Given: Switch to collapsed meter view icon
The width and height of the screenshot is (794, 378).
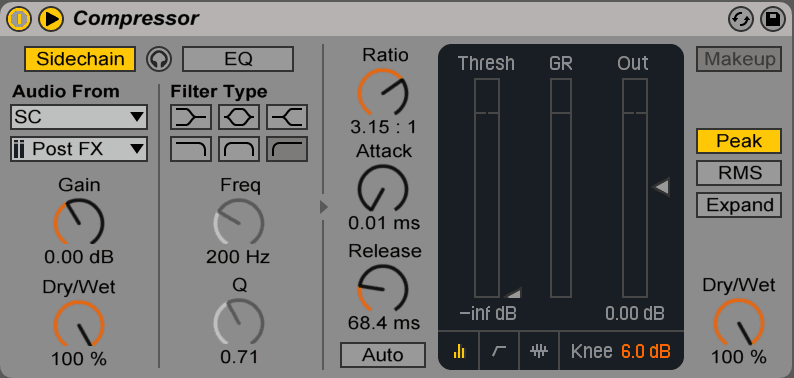Looking at the screenshot, I should (459, 351).
